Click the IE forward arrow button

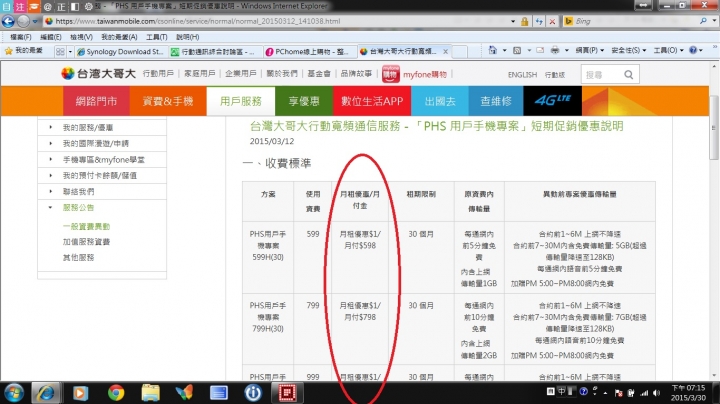[x=23, y=21]
